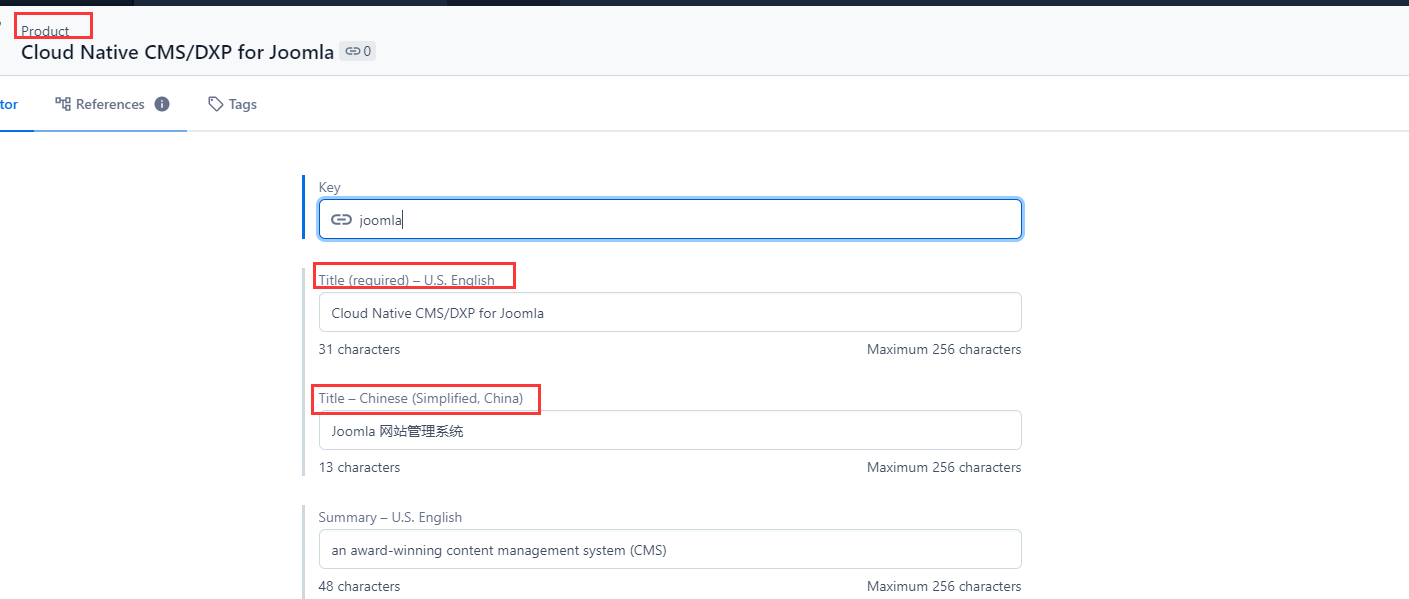Click the chain icon inside the Key field
Viewport: 1409px width, 599px height.
pyautogui.click(x=341, y=219)
